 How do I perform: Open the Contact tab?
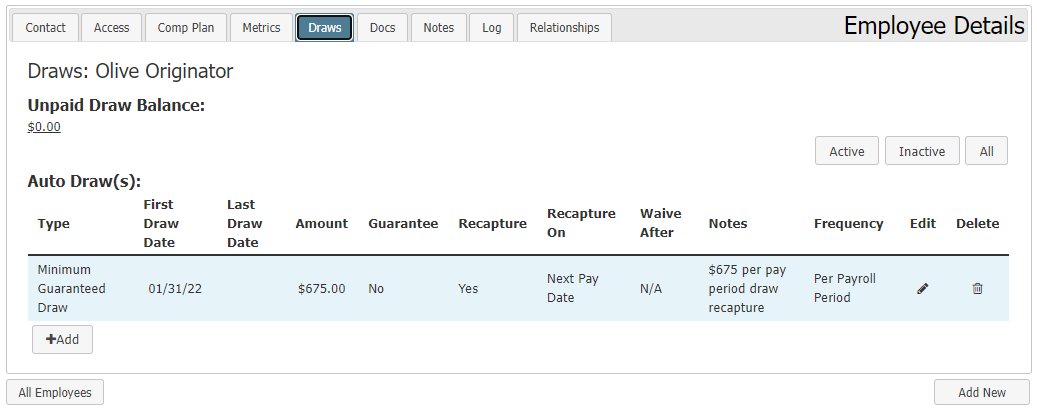click(45, 27)
